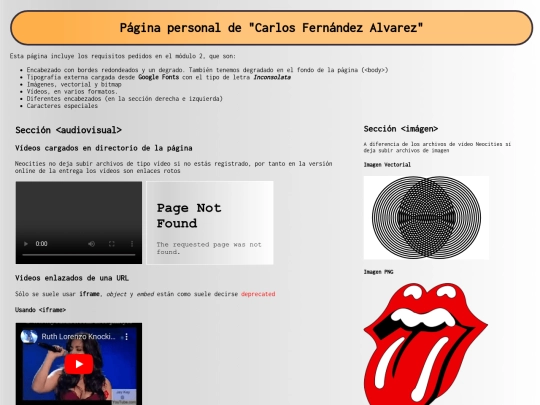Click the page header banner title

(271, 28)
